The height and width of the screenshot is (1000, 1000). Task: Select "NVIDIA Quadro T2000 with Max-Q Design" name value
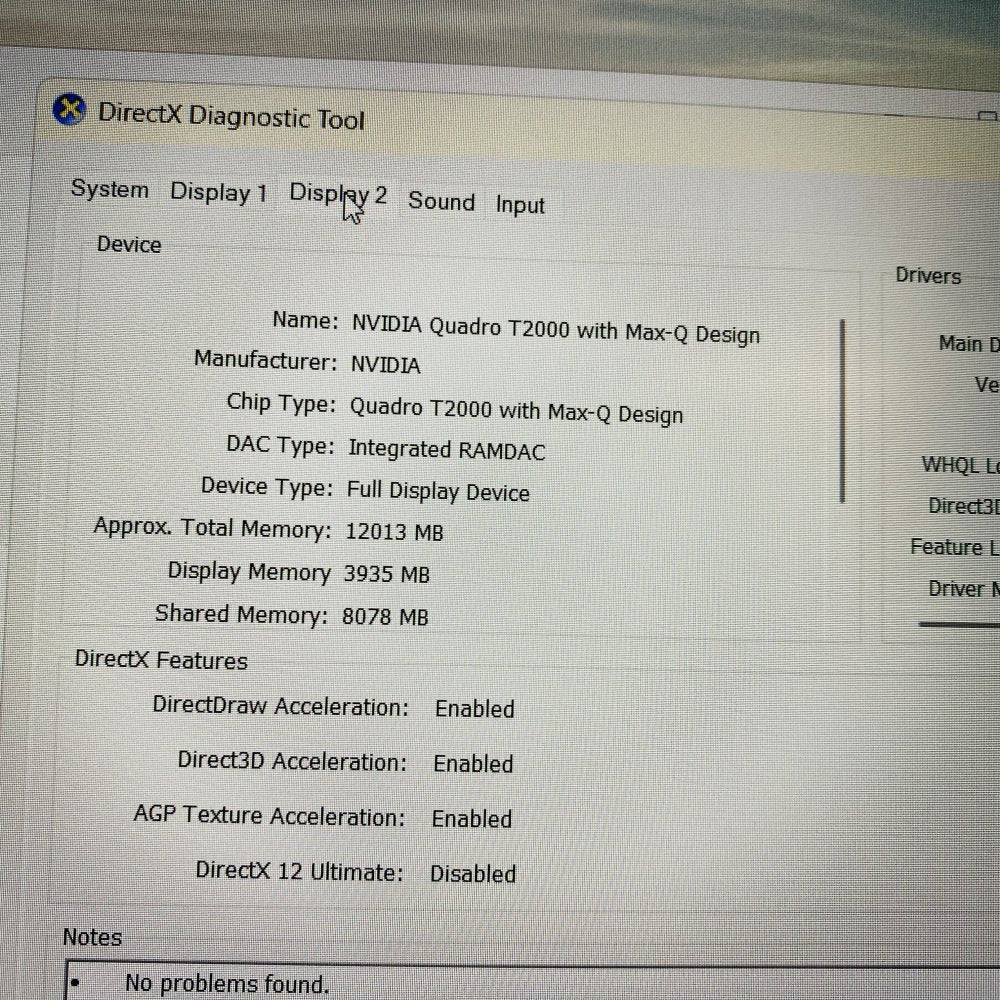point(556,330)
